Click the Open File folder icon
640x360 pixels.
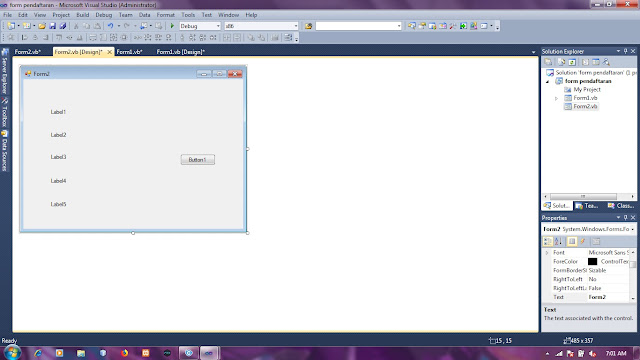tap(42, 26)
